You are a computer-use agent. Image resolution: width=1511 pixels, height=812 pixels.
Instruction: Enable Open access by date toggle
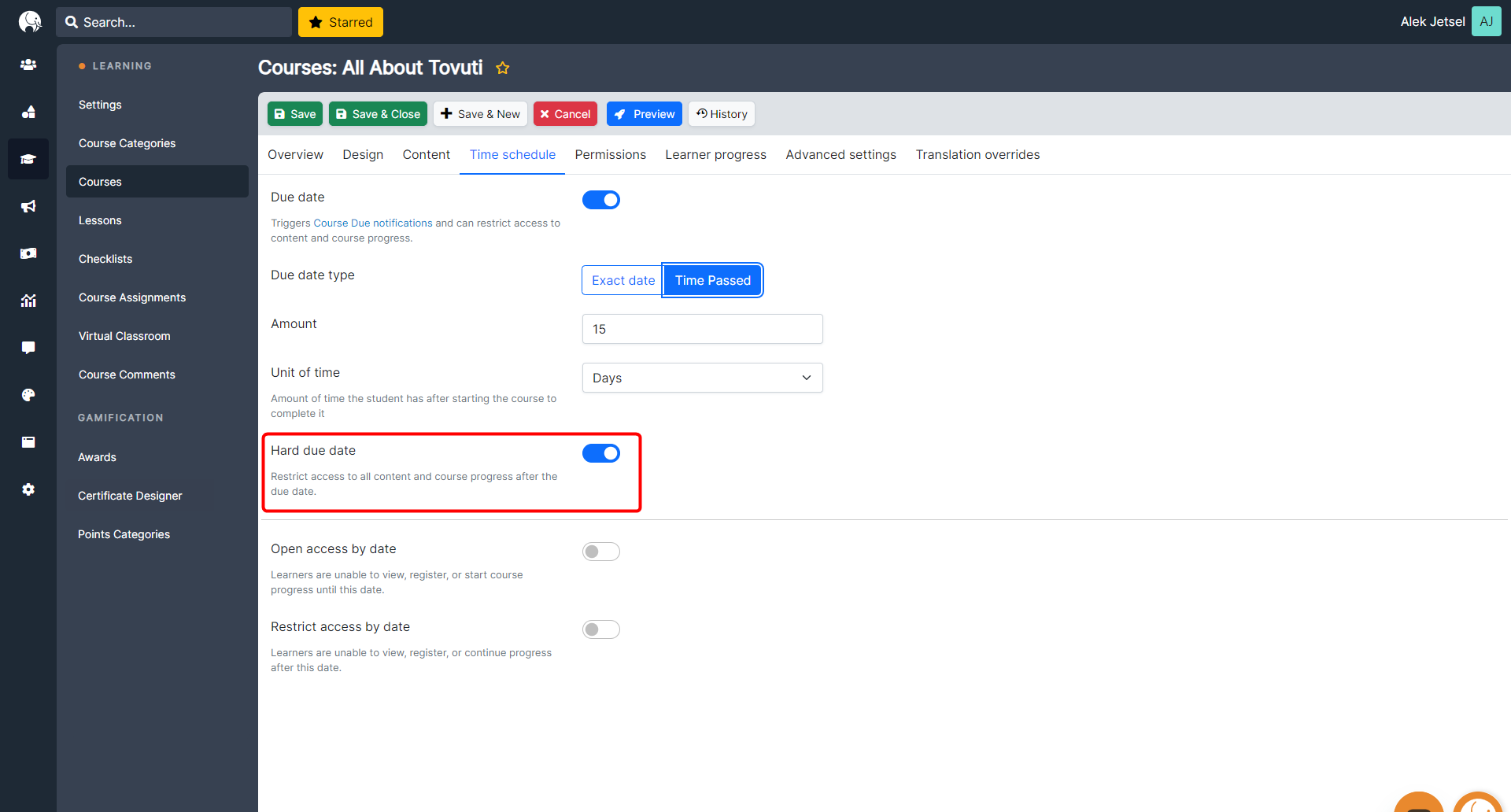600,552
